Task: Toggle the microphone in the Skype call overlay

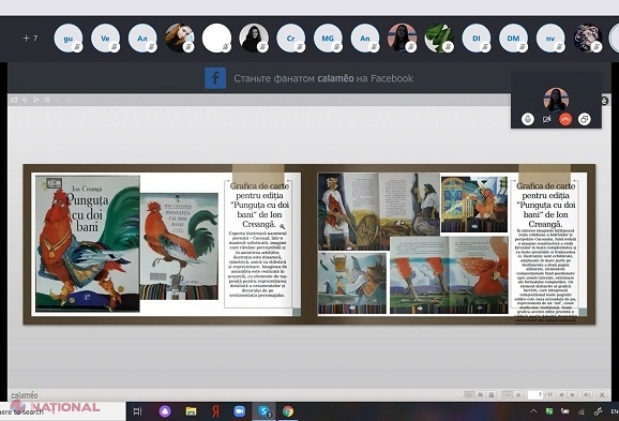Action: click(x=527, y=119)
